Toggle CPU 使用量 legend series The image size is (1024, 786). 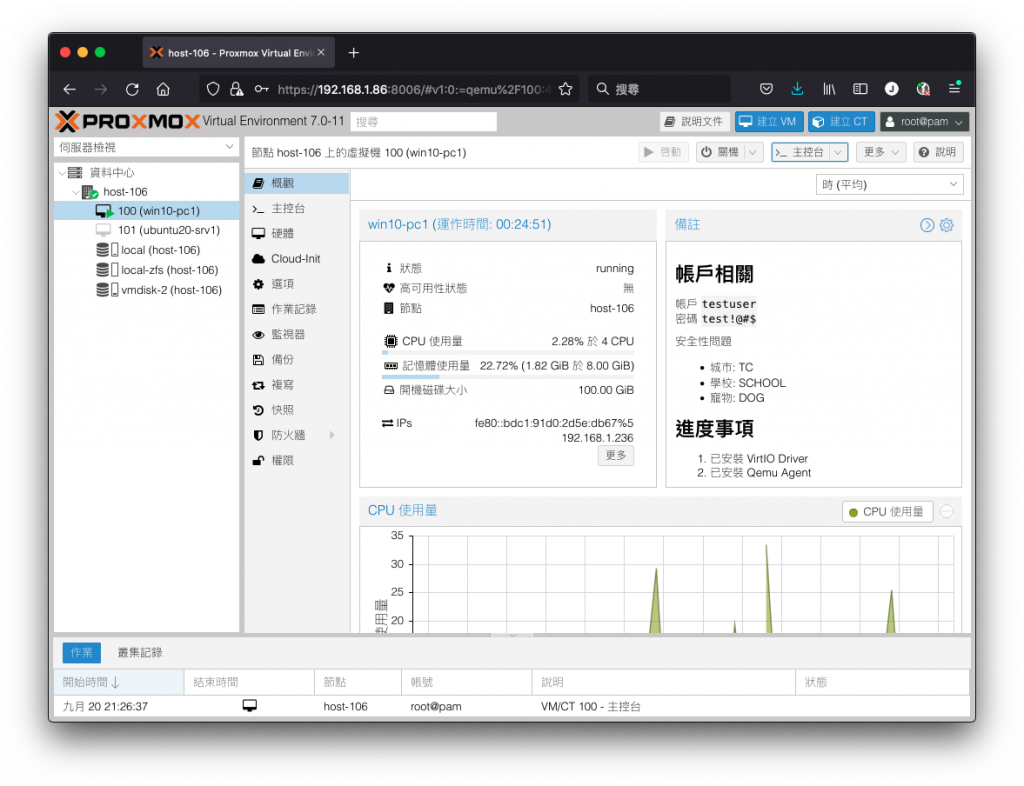click(x=886, y=512)
